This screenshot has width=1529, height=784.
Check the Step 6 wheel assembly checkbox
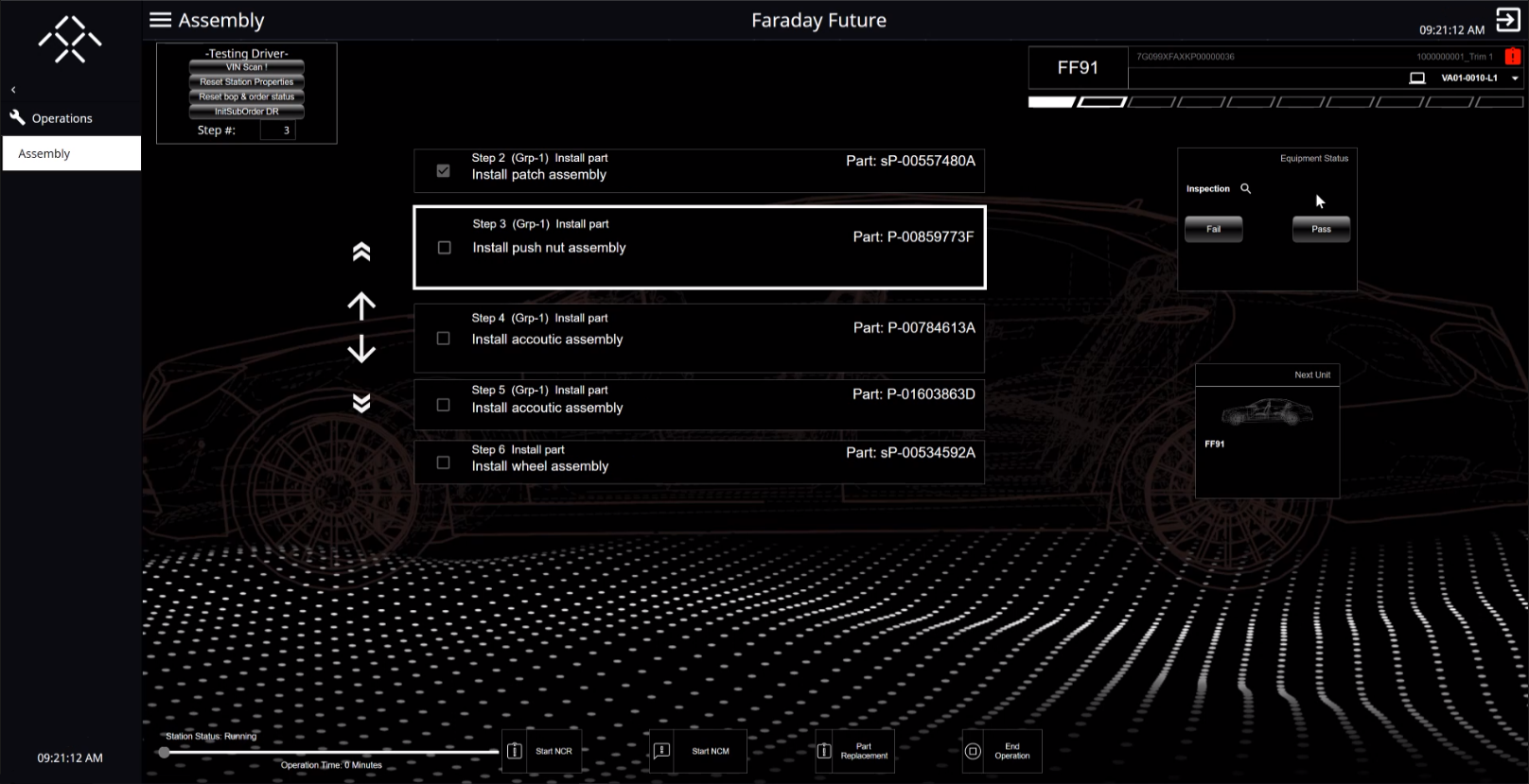[443, 462]
